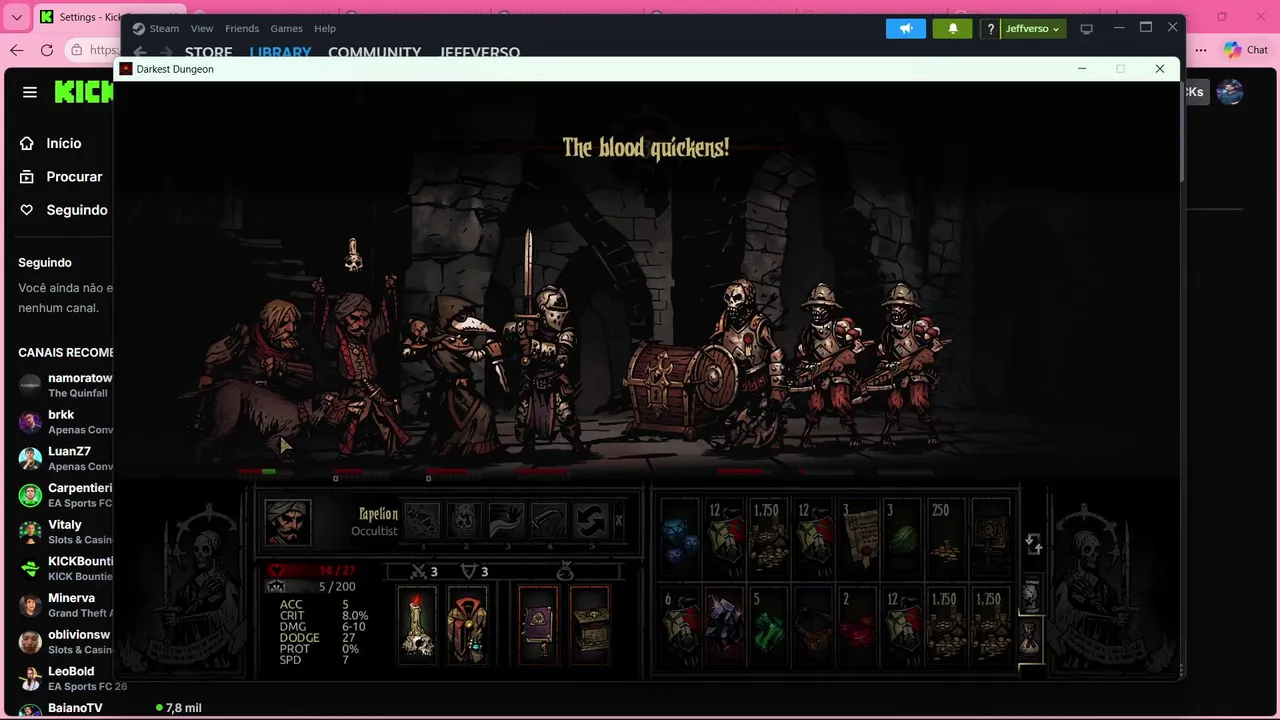
Task: Inspect the Occultist robe armor slot
Action: tap(466, 623)
